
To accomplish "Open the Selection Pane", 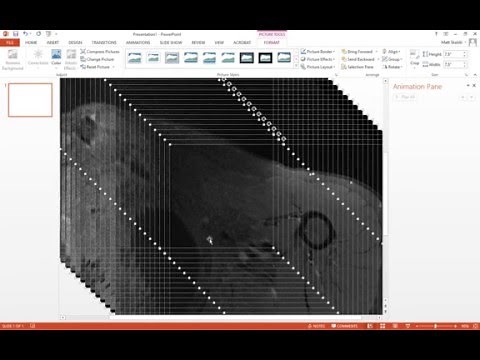I will (357, 67).
